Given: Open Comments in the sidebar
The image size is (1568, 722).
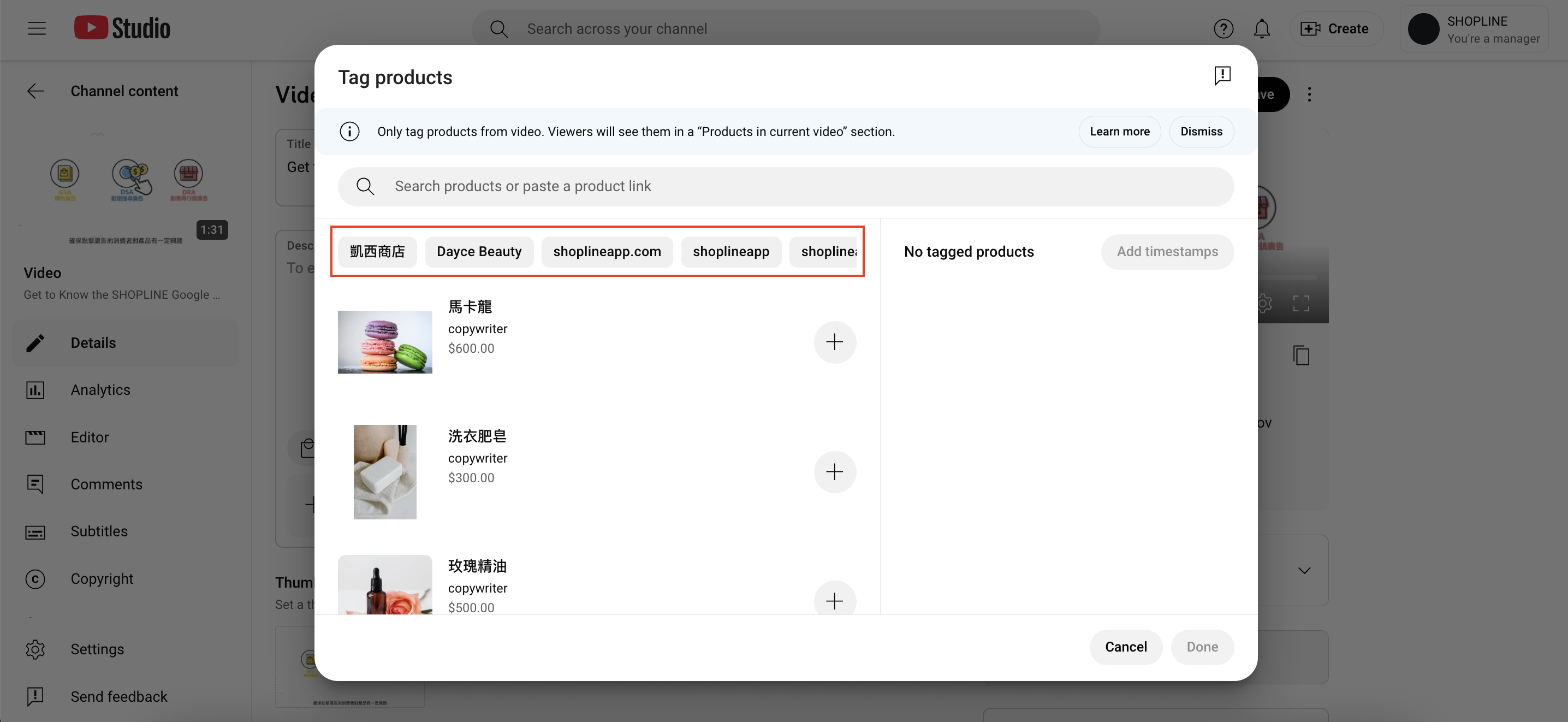Looking at the screenshot, I should pos(126,484).
